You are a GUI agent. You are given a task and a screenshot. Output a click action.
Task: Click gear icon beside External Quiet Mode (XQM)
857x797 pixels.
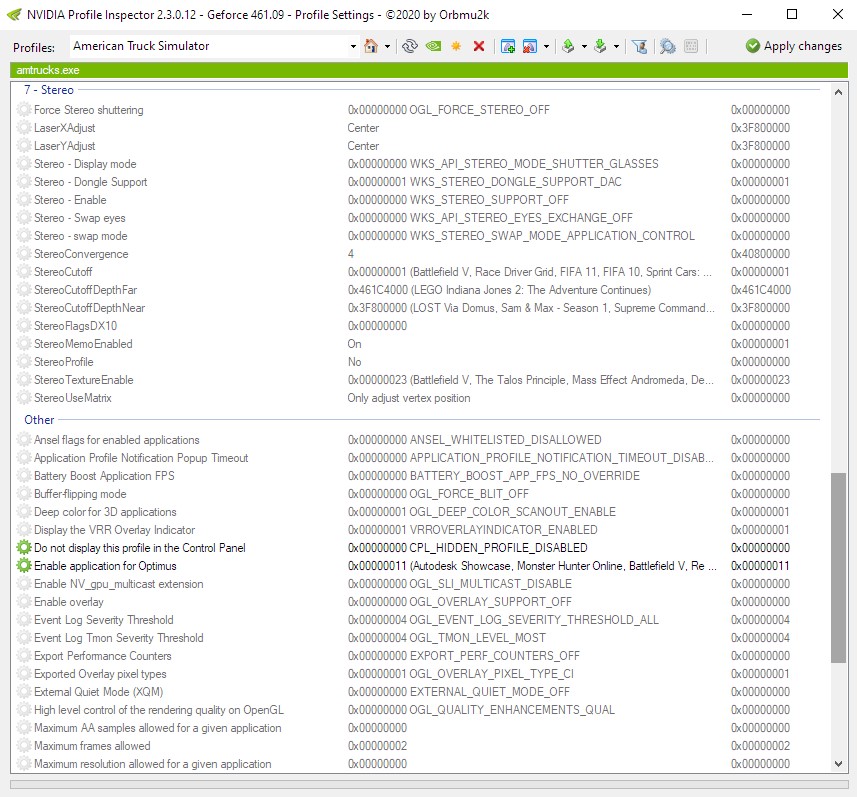pyautogui.click(x=24, y=691)
